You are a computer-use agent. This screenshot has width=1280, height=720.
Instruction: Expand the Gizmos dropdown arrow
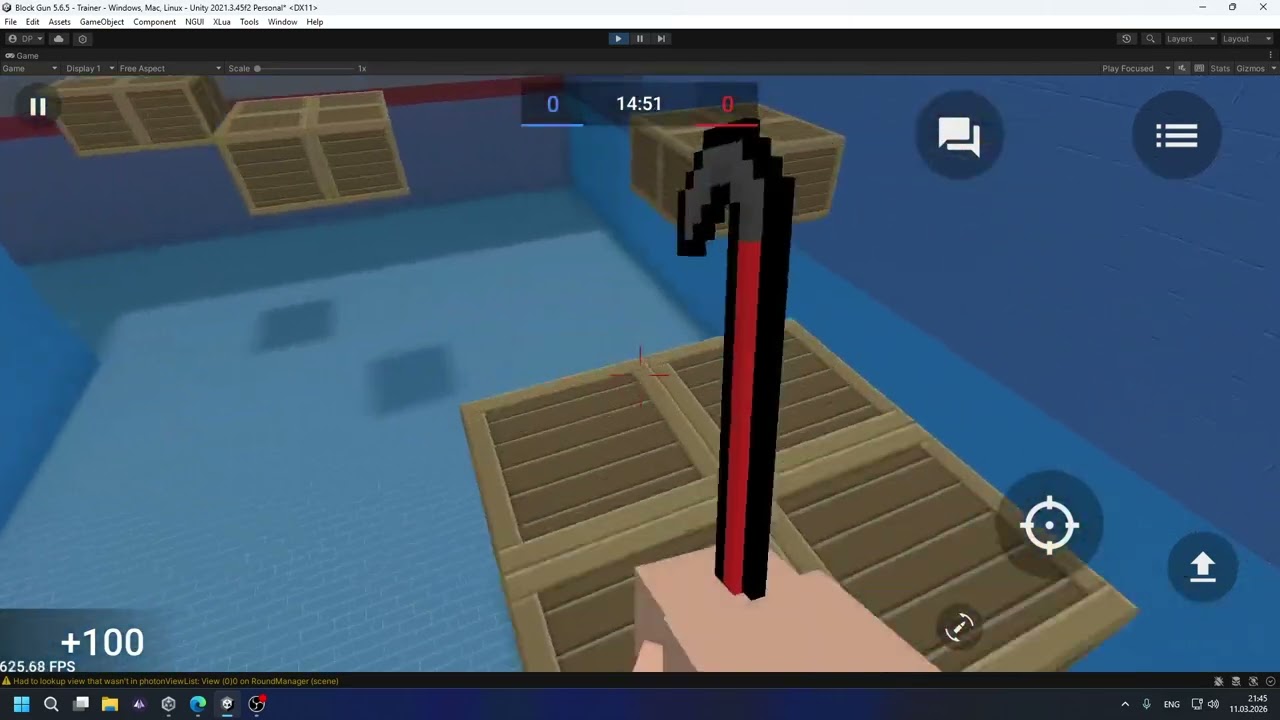click(1273, 68)
